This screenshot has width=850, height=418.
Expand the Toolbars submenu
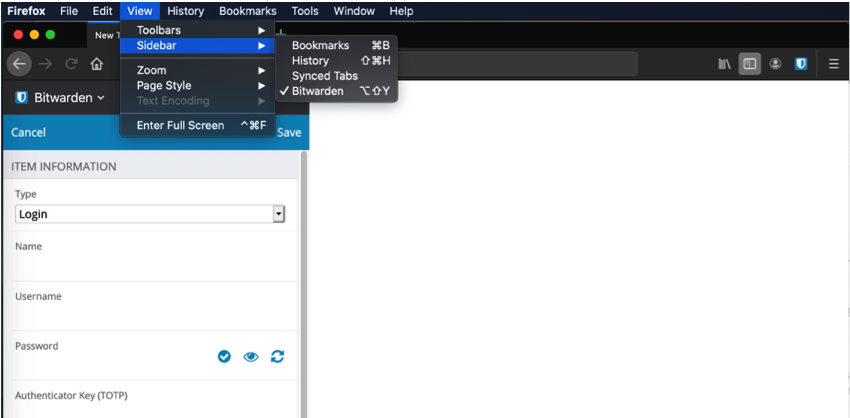pos(197,30)
